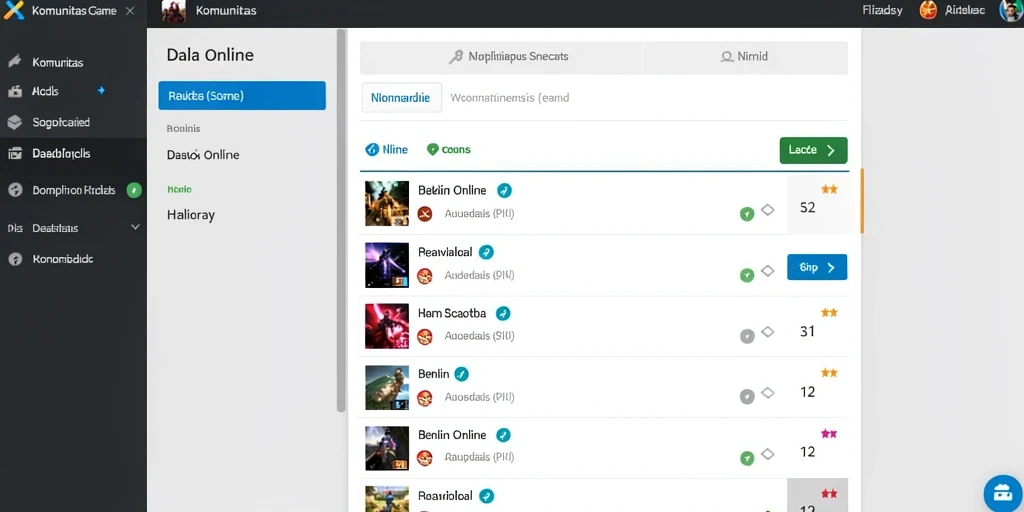Click the flame icon beside Aiteleec in header
Viewport: 1024px width, 512px height.
[x=928, y=10]
